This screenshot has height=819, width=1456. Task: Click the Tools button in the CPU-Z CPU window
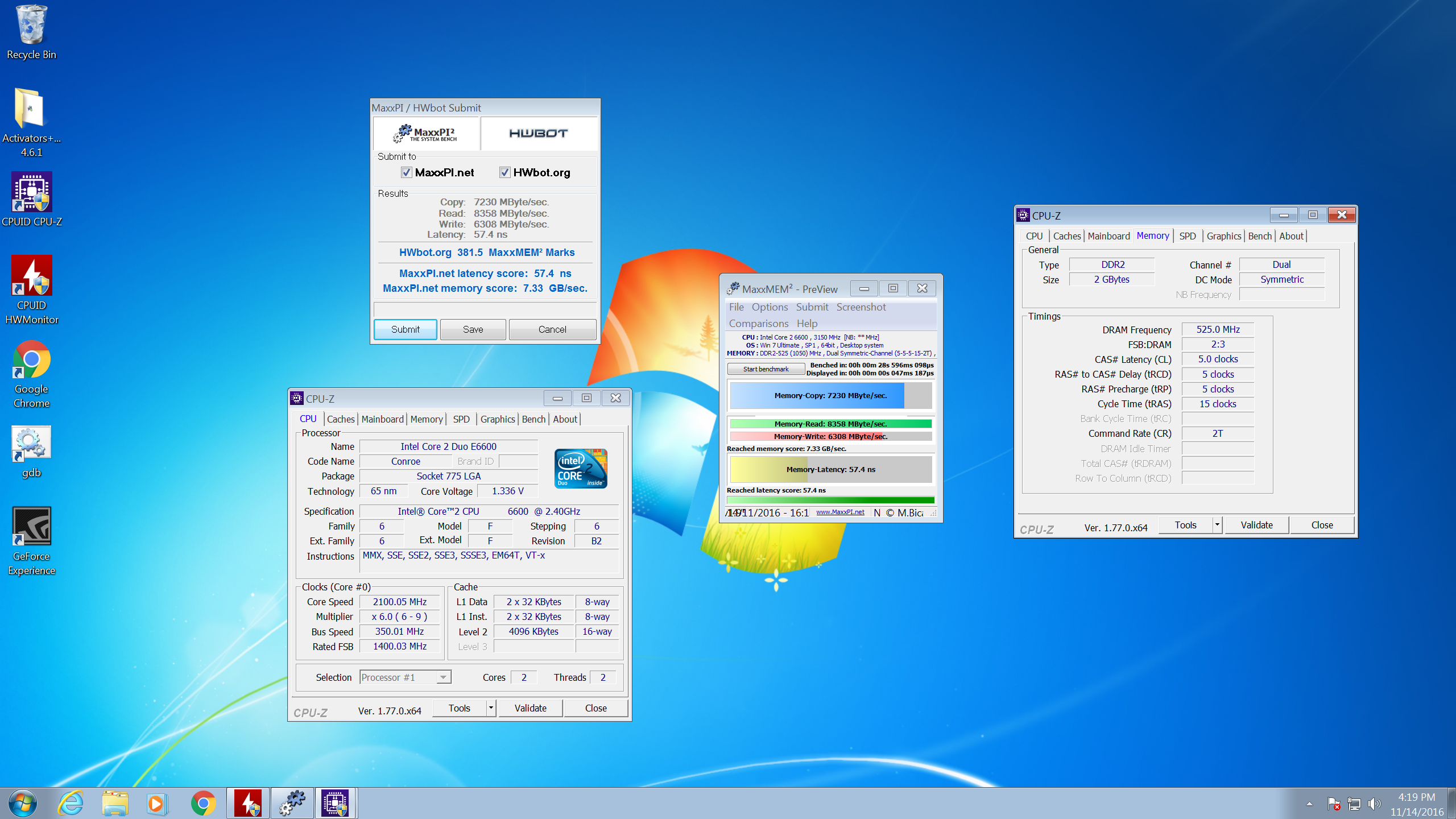[x=459, y=708]
